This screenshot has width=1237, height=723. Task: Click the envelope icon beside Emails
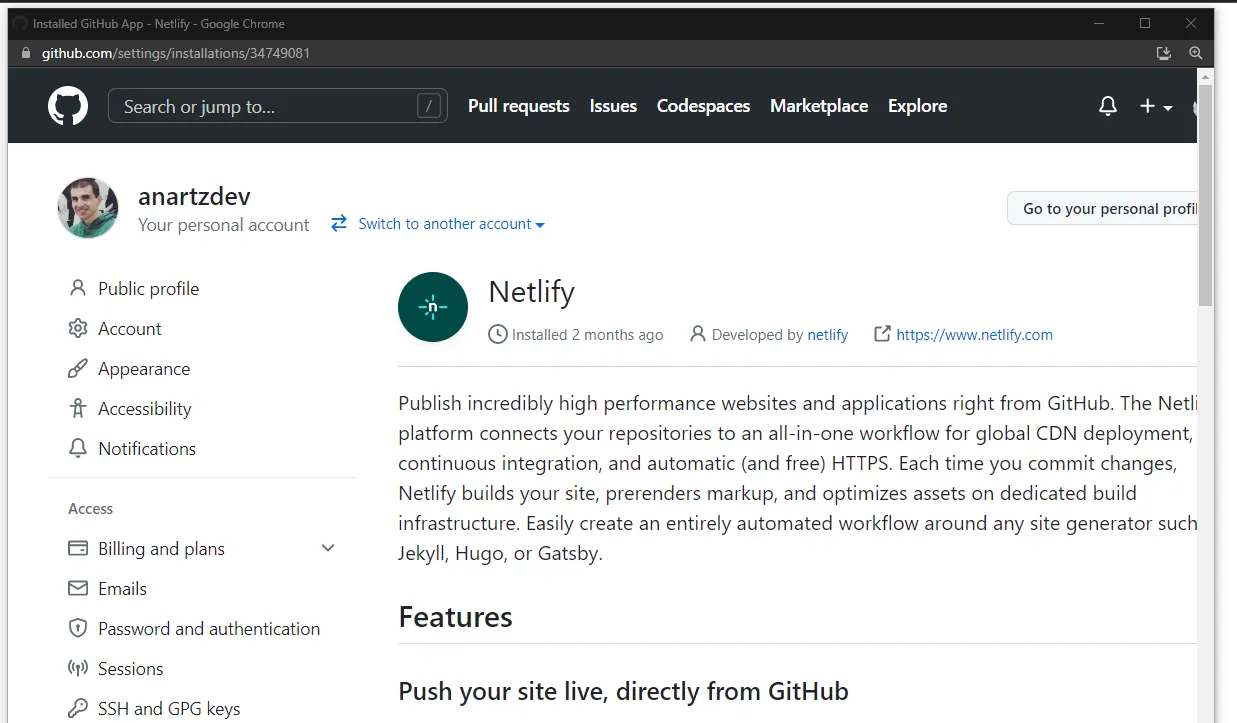click(x=77, y=588)
